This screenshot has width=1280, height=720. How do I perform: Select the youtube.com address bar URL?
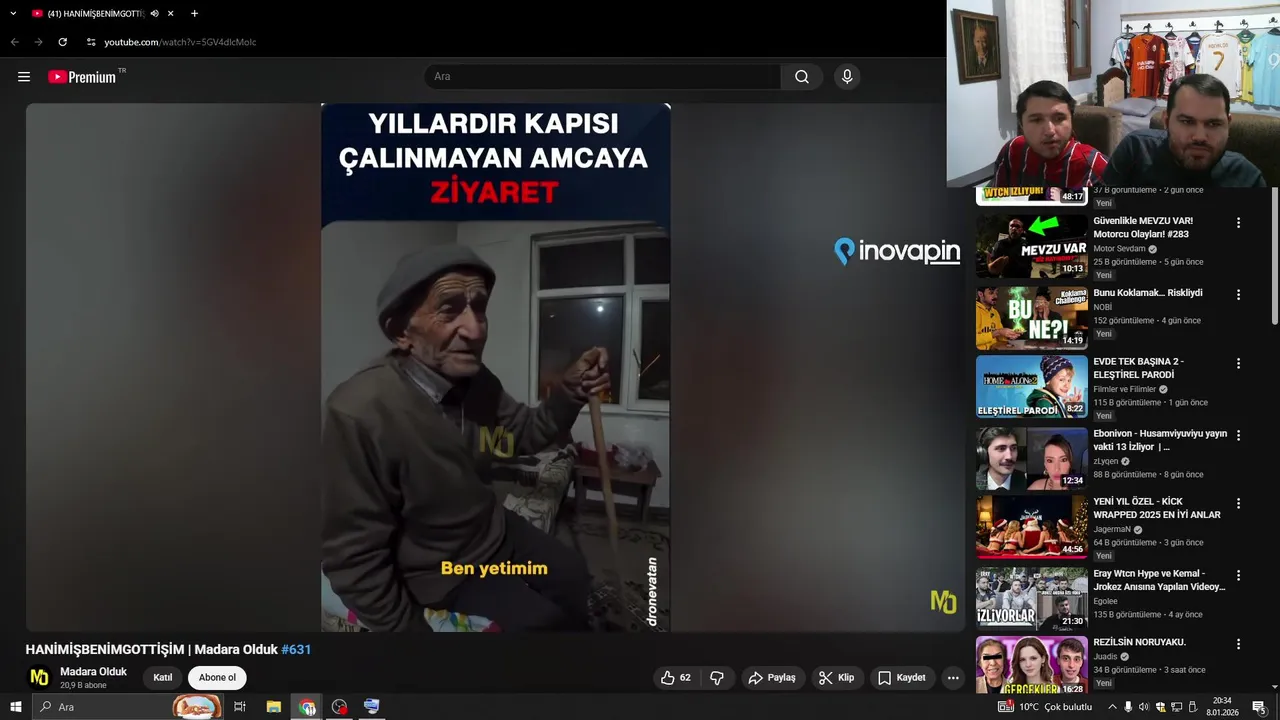pos(180,42)
